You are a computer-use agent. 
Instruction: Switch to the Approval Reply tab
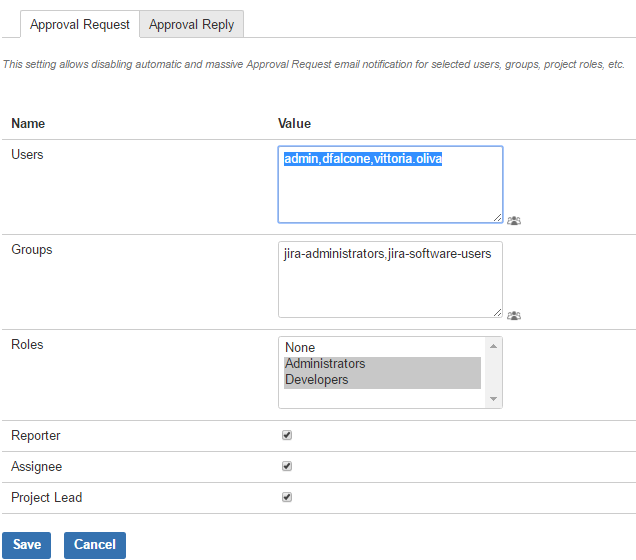pyautogui.click(x=192, y=25)
